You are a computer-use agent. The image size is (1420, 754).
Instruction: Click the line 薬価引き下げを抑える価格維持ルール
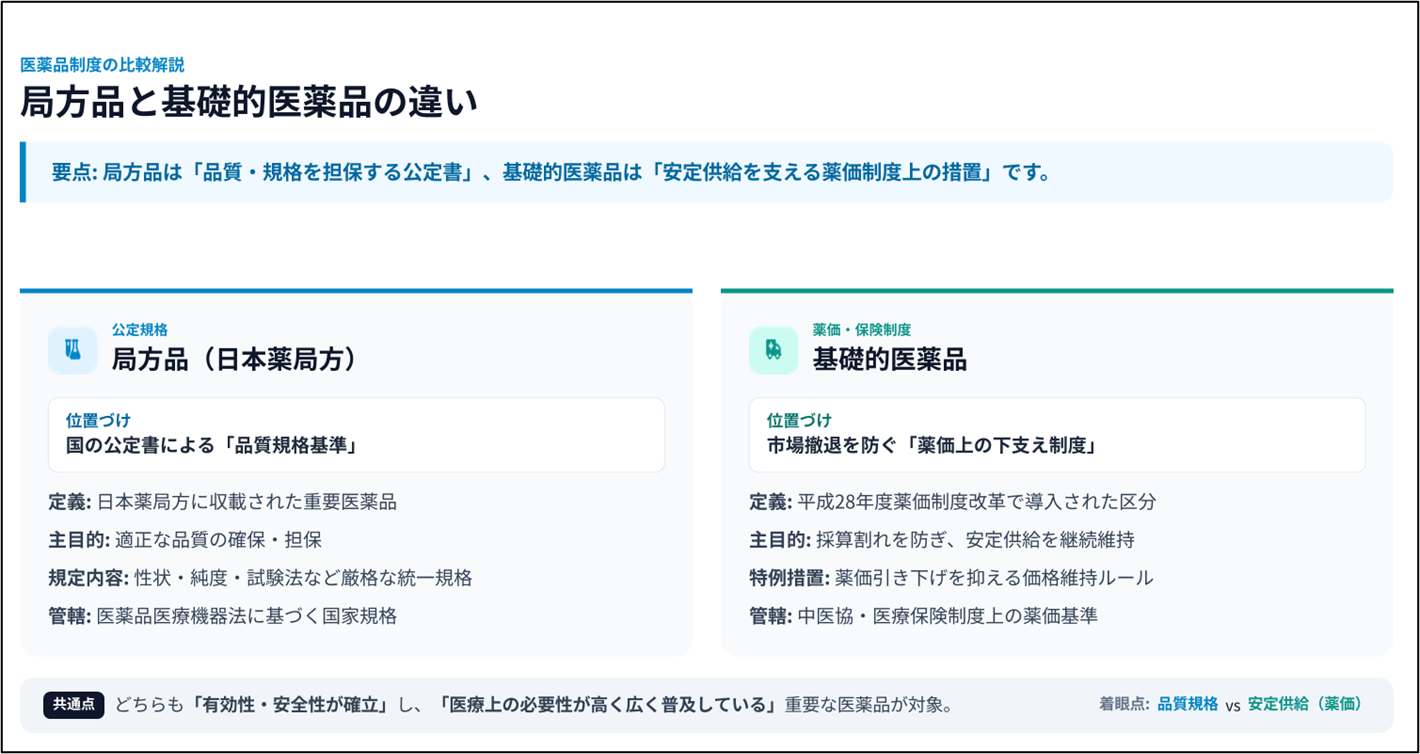click(951, 578)
